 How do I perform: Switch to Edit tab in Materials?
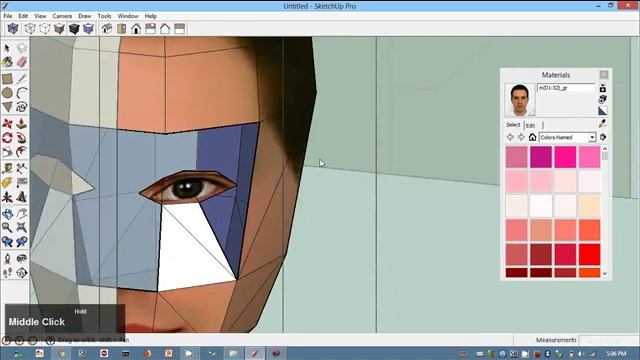point(530,125)
